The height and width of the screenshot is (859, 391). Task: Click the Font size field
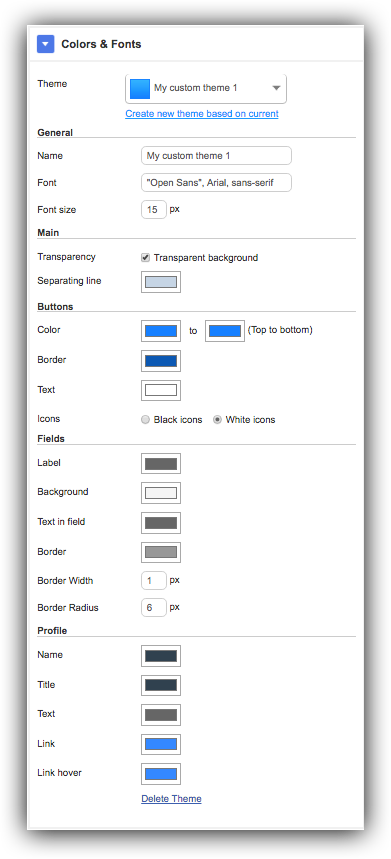click(154, 209)
